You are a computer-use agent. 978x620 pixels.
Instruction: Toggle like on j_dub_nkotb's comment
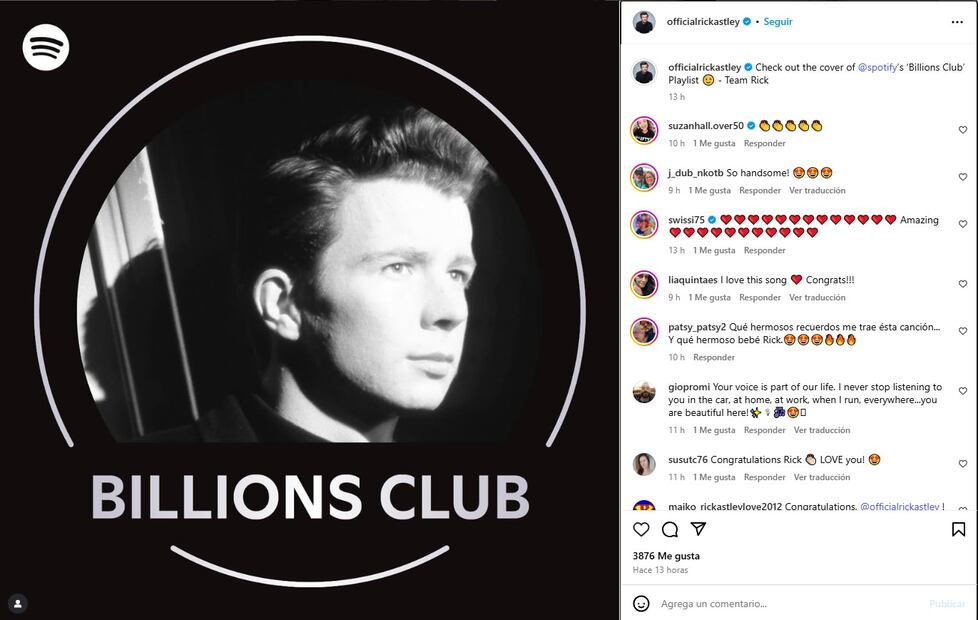pos(963,177)
